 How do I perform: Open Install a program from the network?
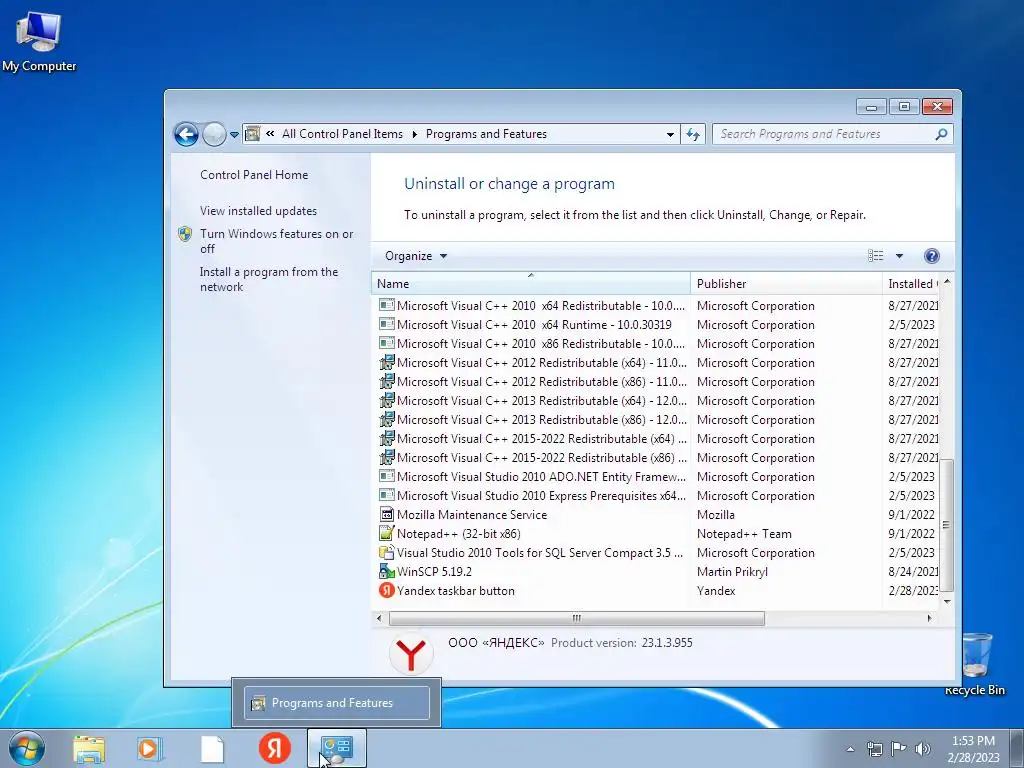269,279
